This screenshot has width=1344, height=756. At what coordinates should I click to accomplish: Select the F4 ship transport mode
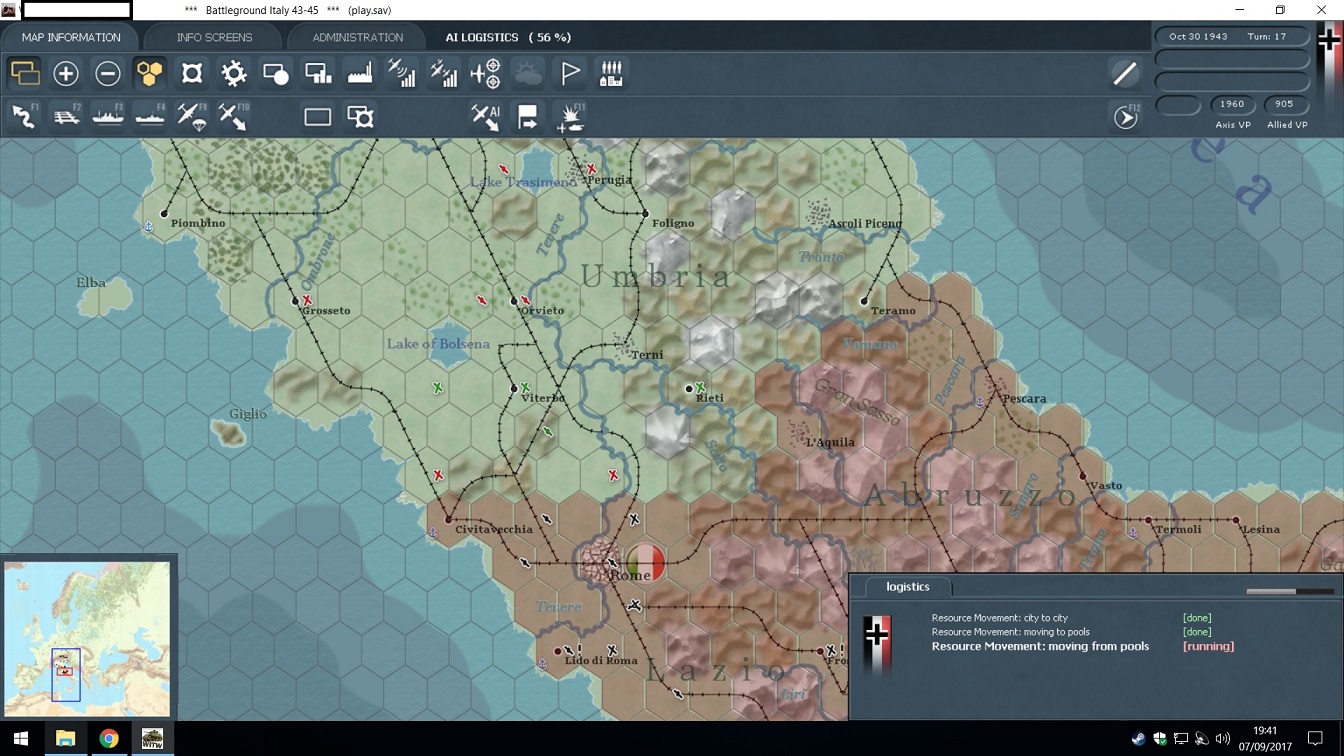click(150, 117)
